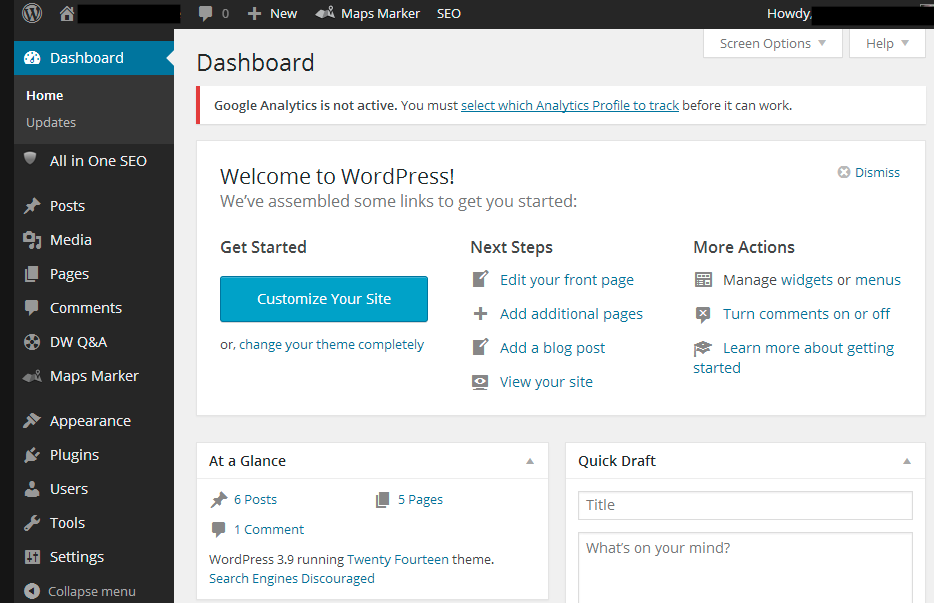The width and height of the screenshot is (934, 603).
Task: Open the Search Engines Discouraged link
Action: (x=292, y=578)
